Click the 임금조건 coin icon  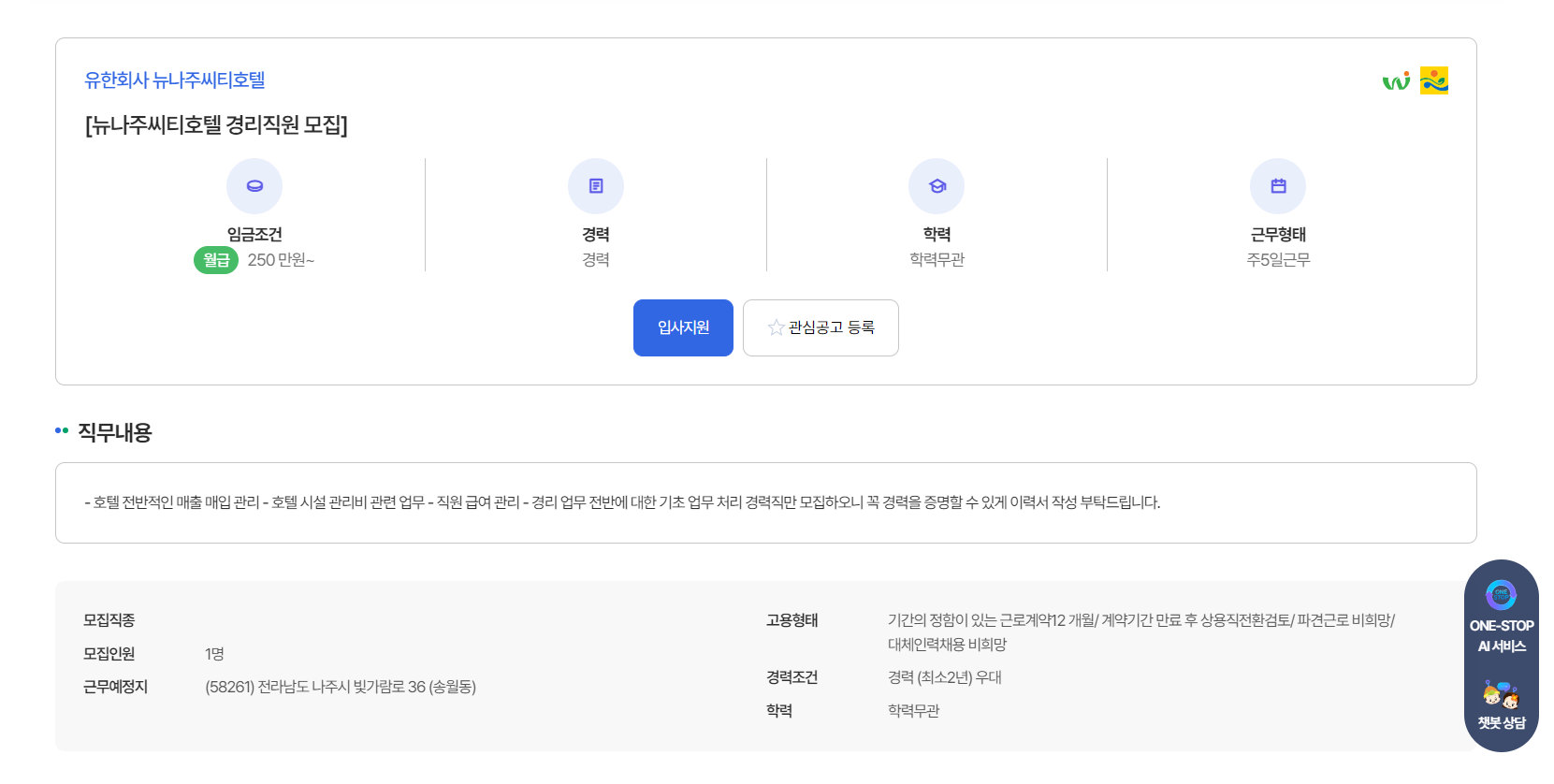point(254,186)
